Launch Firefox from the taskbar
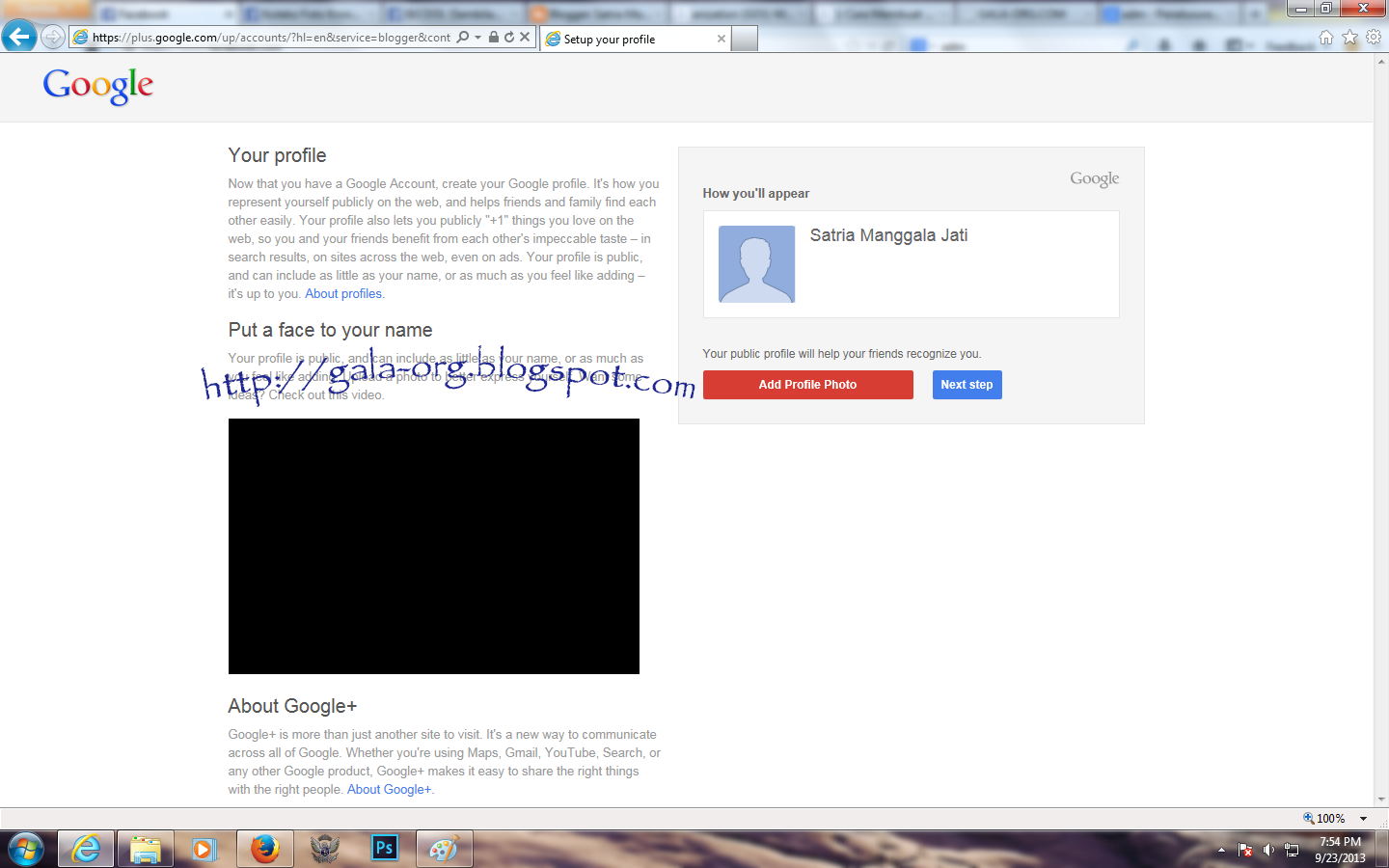 [x=264, y=849]
